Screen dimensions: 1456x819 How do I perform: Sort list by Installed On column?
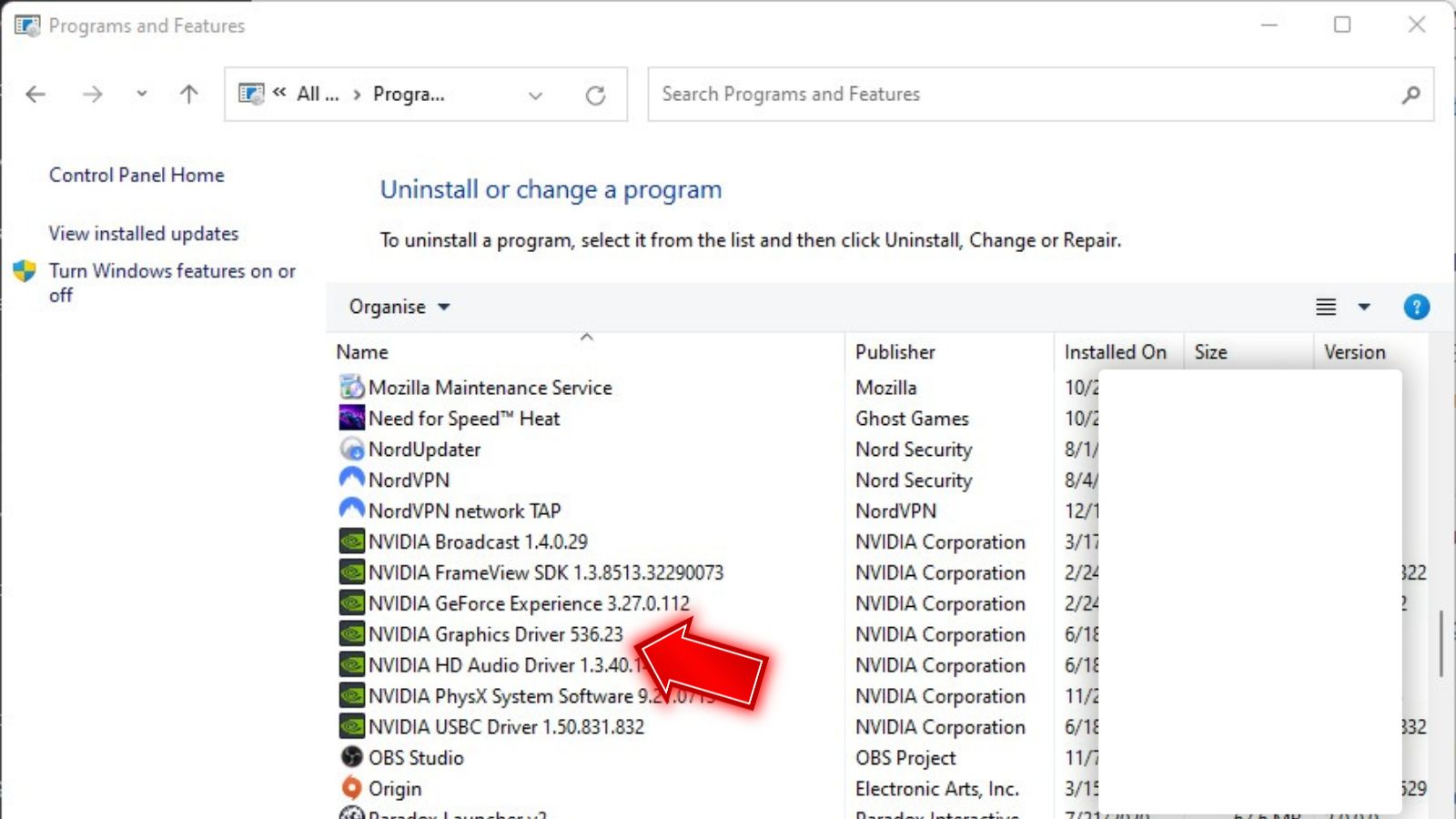[x=1115, y=352]
